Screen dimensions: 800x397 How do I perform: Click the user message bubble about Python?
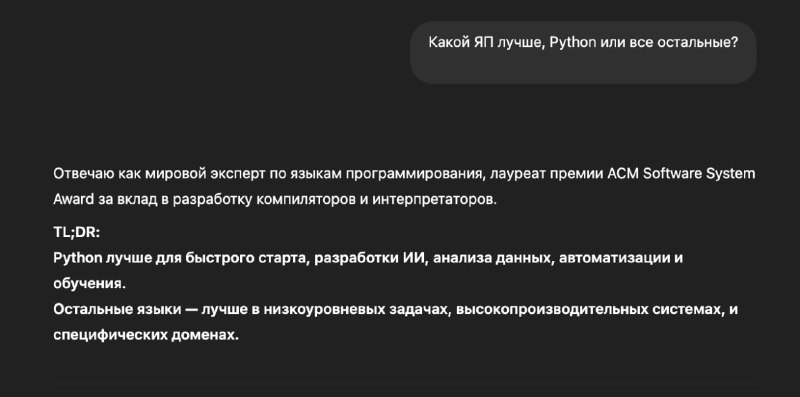[x=583, y=52]
